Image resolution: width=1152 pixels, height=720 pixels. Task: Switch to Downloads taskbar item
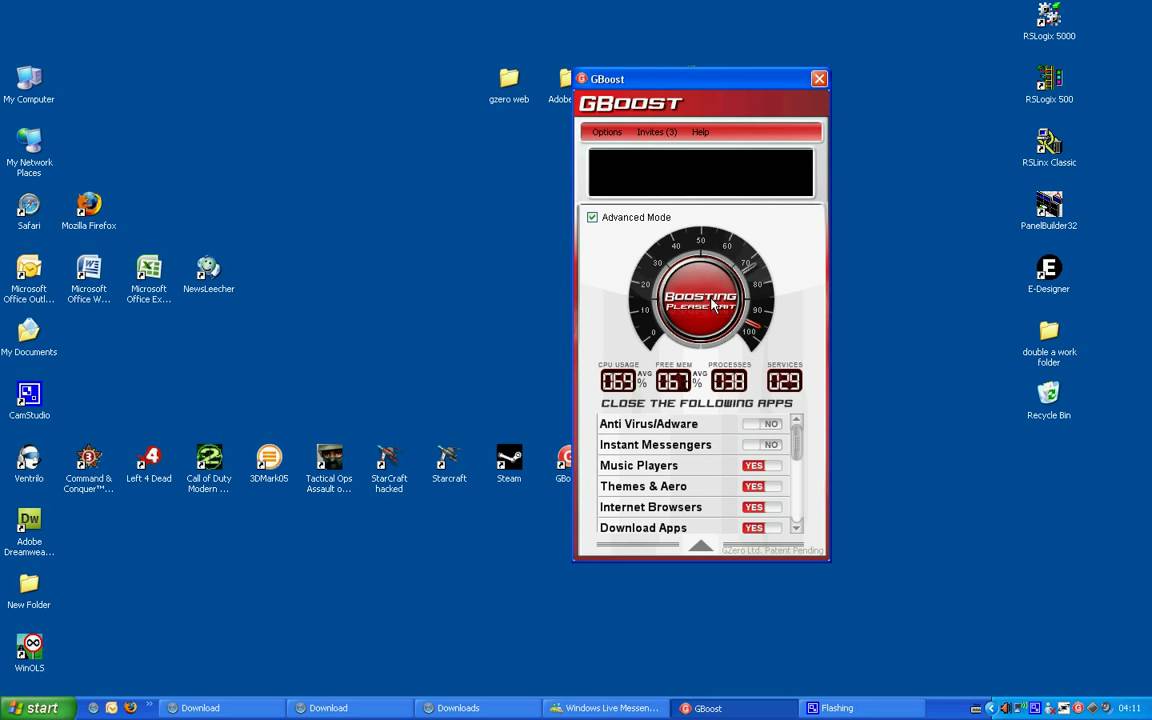(x=478, y=708)
